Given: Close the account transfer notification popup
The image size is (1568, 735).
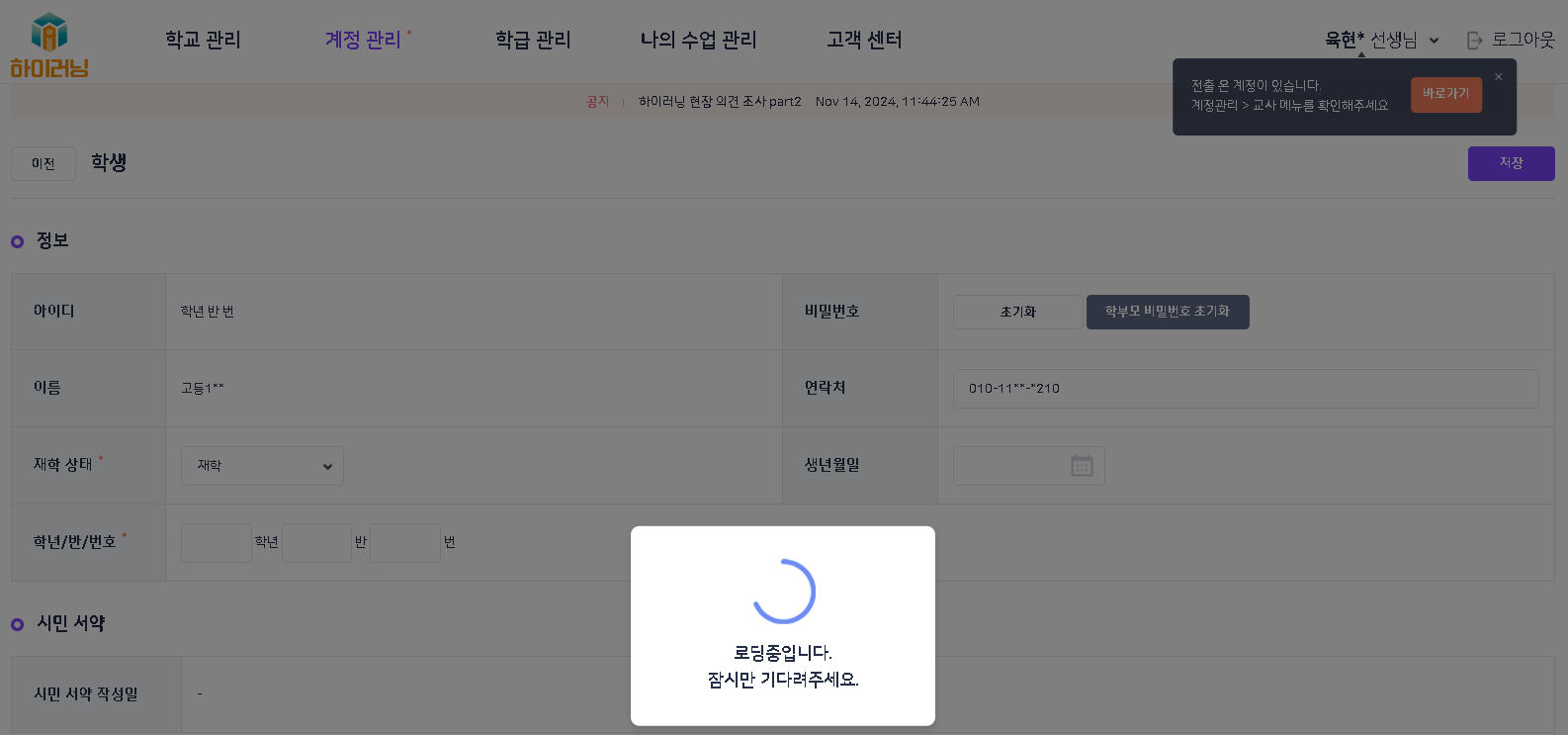Looking at the screenshot, I should [x=1498, y=77].
